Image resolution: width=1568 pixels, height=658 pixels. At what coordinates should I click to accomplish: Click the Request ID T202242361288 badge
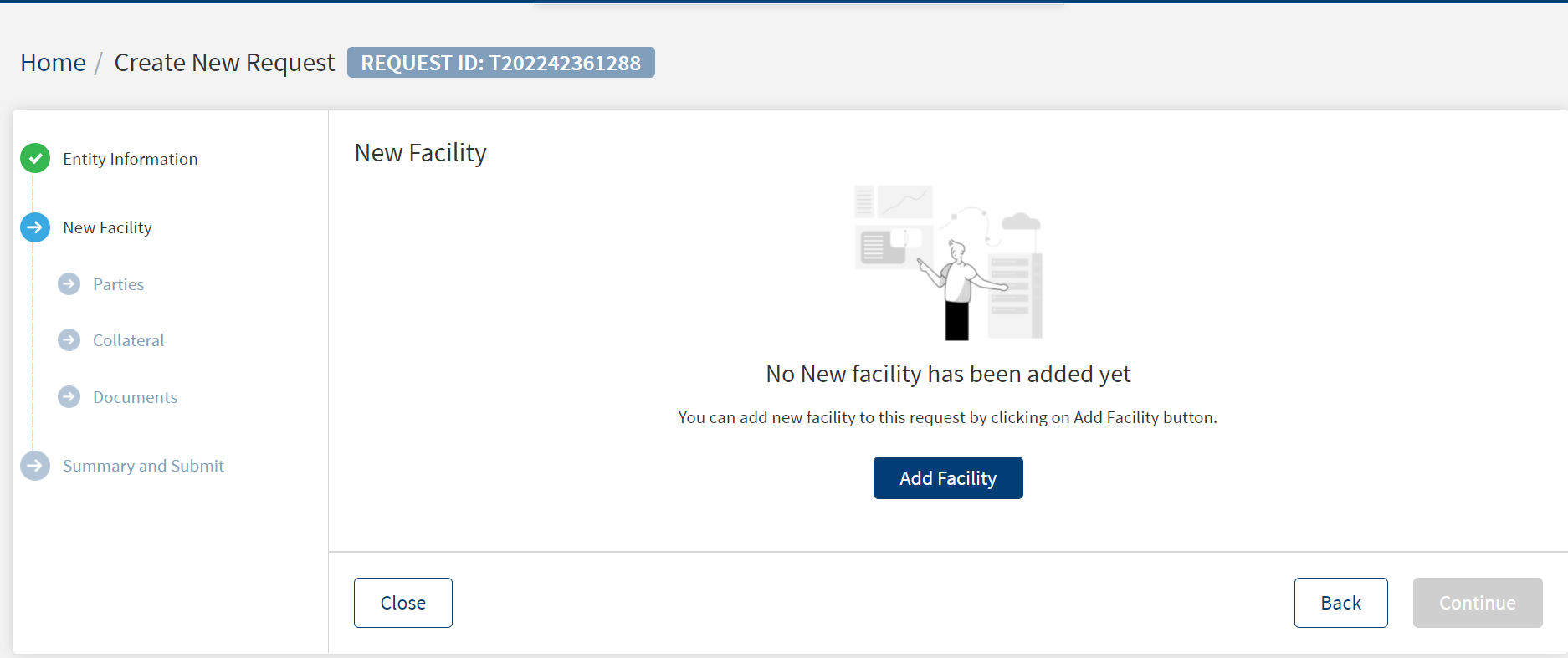(x=501, y=63)
